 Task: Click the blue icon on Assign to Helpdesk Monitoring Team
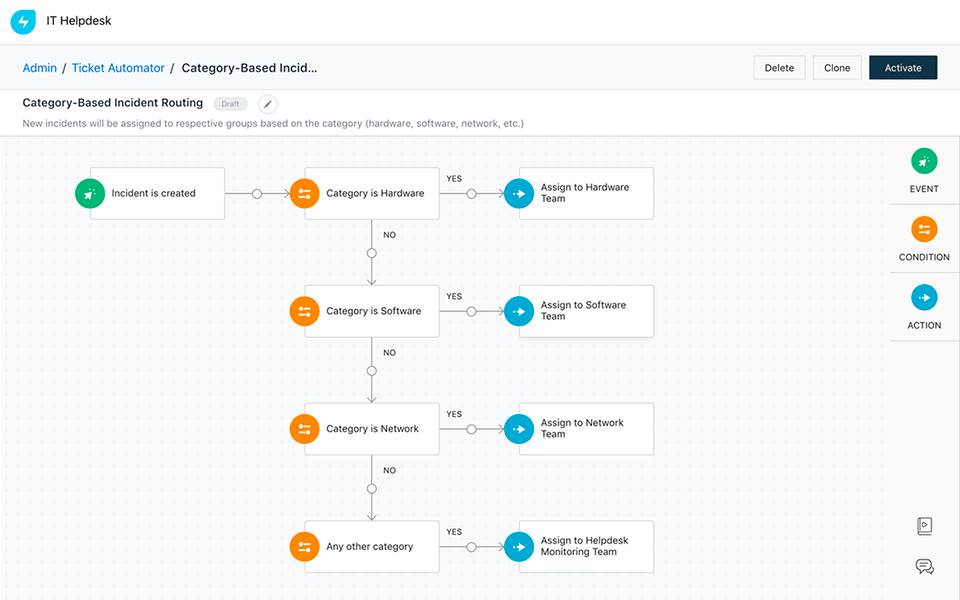coord(518,546)
